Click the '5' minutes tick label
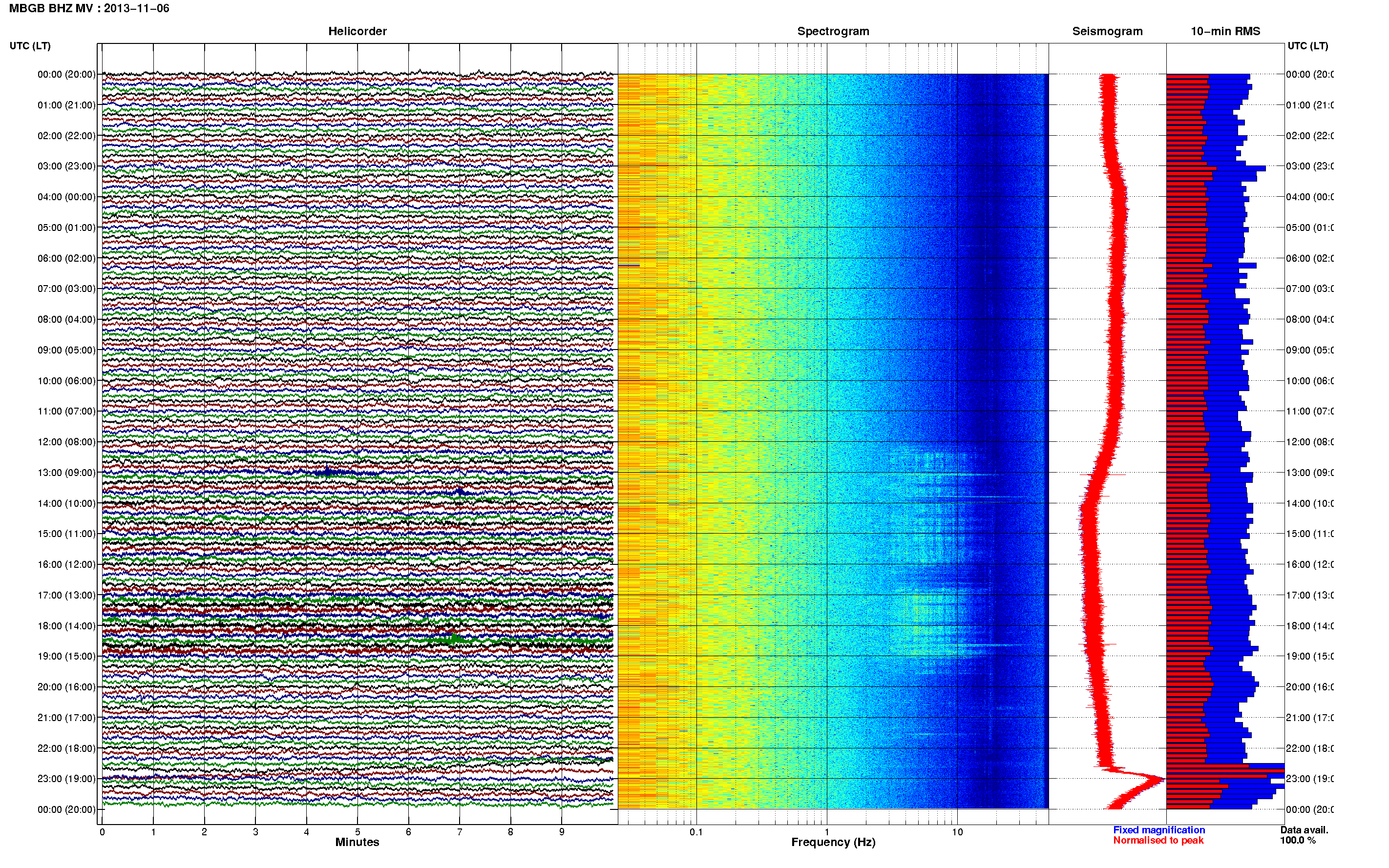 click(x=357, y=832)
